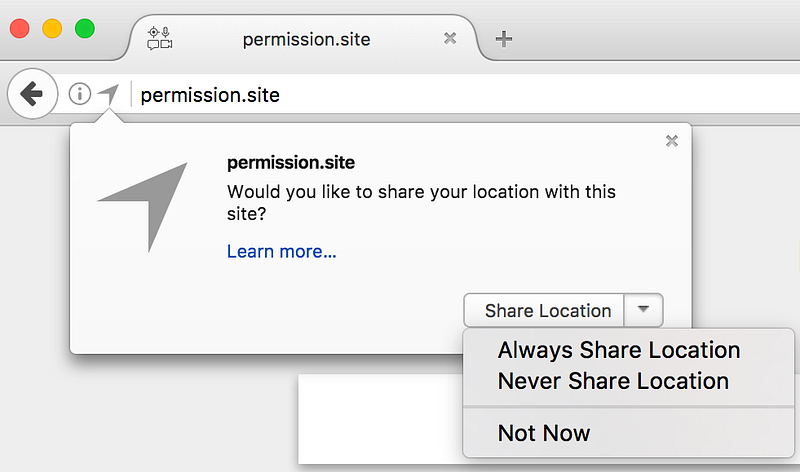Click the Share Location button
The width and height of the screenshot is (800, 472).
click(544, 310)
